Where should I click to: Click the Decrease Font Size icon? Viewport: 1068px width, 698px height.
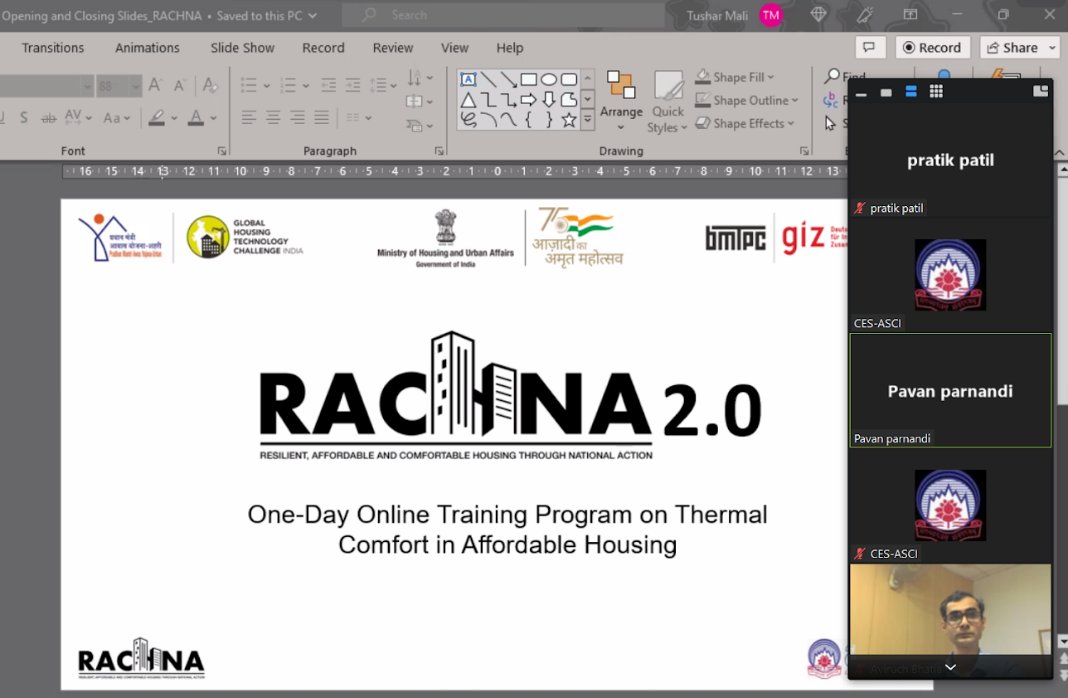coord(180,85)
